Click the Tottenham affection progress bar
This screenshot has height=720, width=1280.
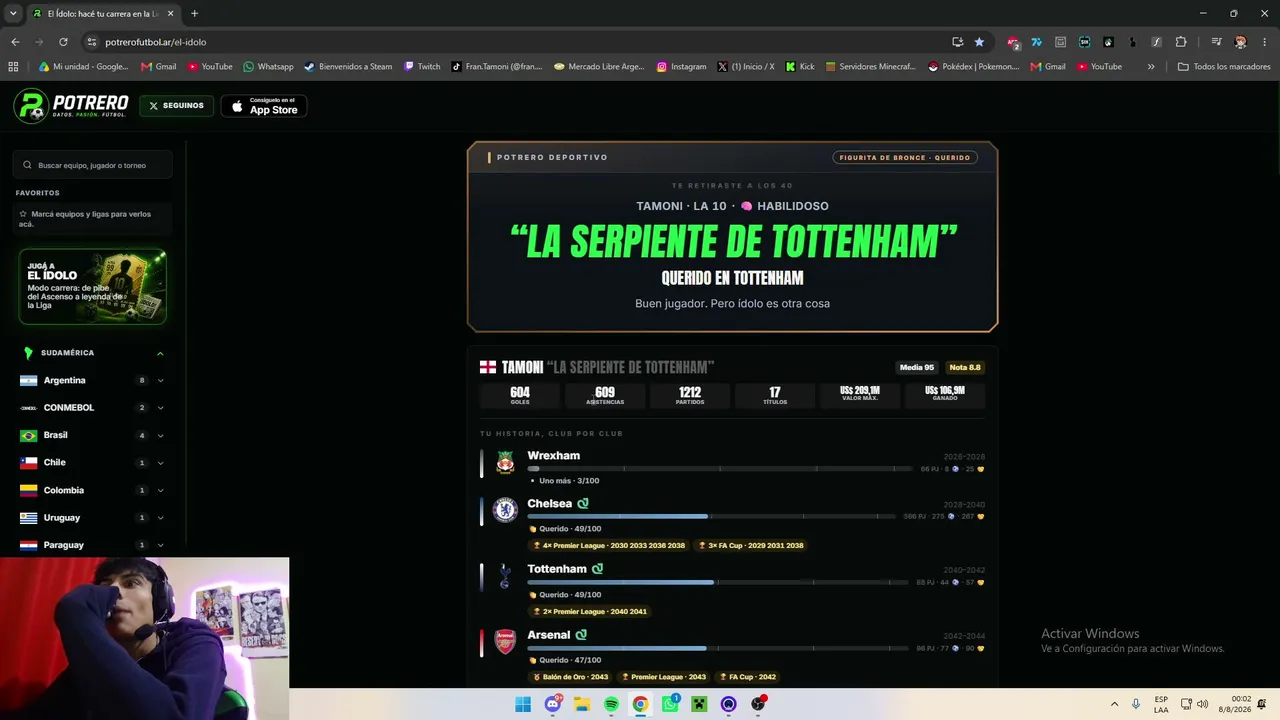tap(720, 582)
